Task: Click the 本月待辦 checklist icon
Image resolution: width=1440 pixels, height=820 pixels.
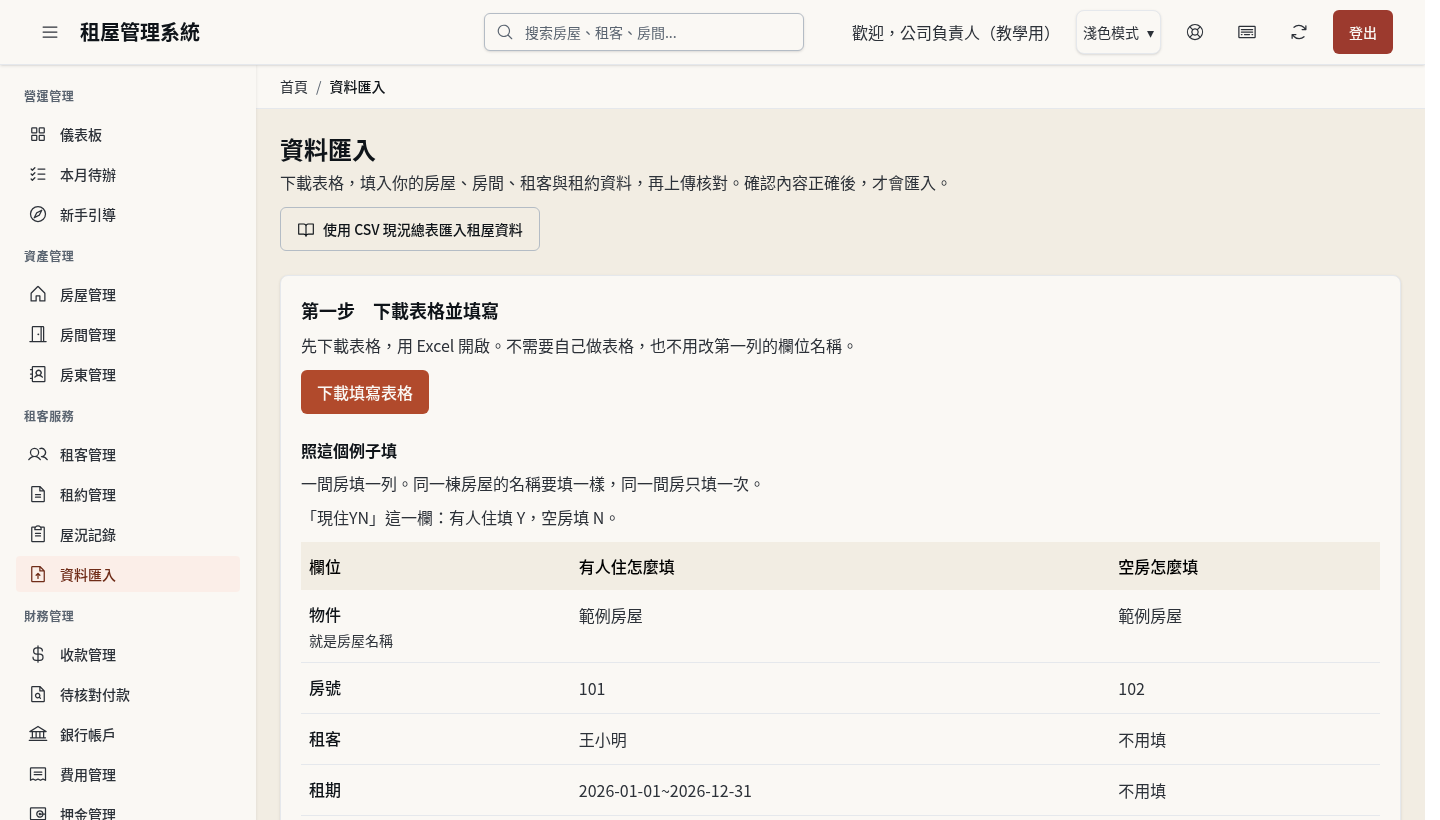Action: (x=38, y=174)
